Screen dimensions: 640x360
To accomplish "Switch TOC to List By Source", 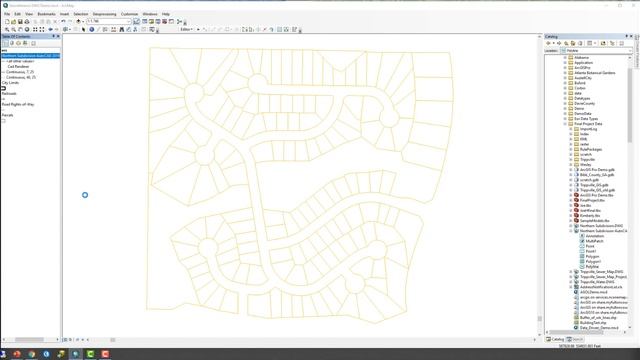I will [x=12, y=43].
